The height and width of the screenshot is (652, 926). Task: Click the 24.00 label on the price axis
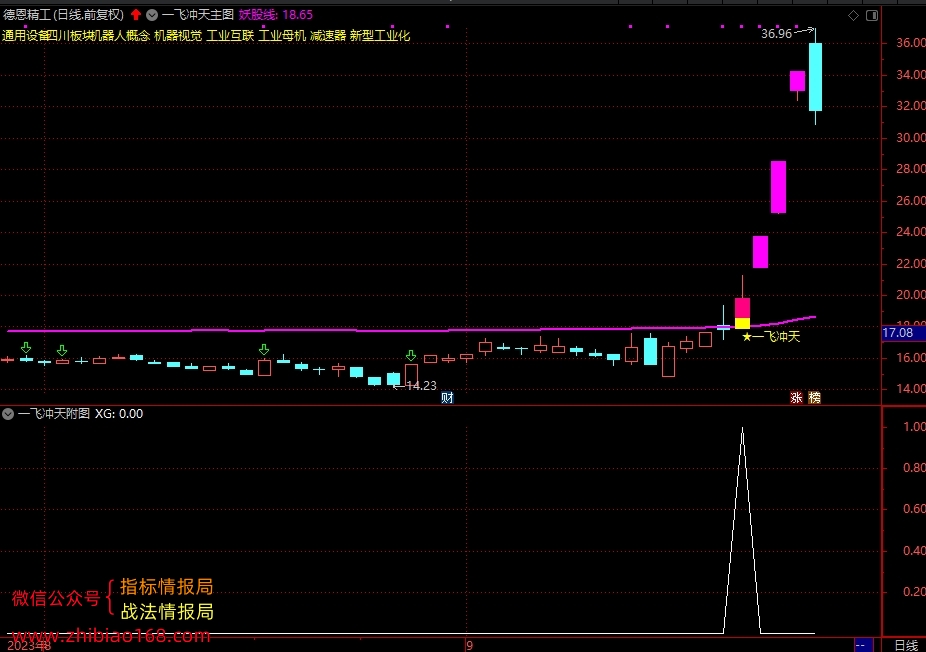pos(911,232)
